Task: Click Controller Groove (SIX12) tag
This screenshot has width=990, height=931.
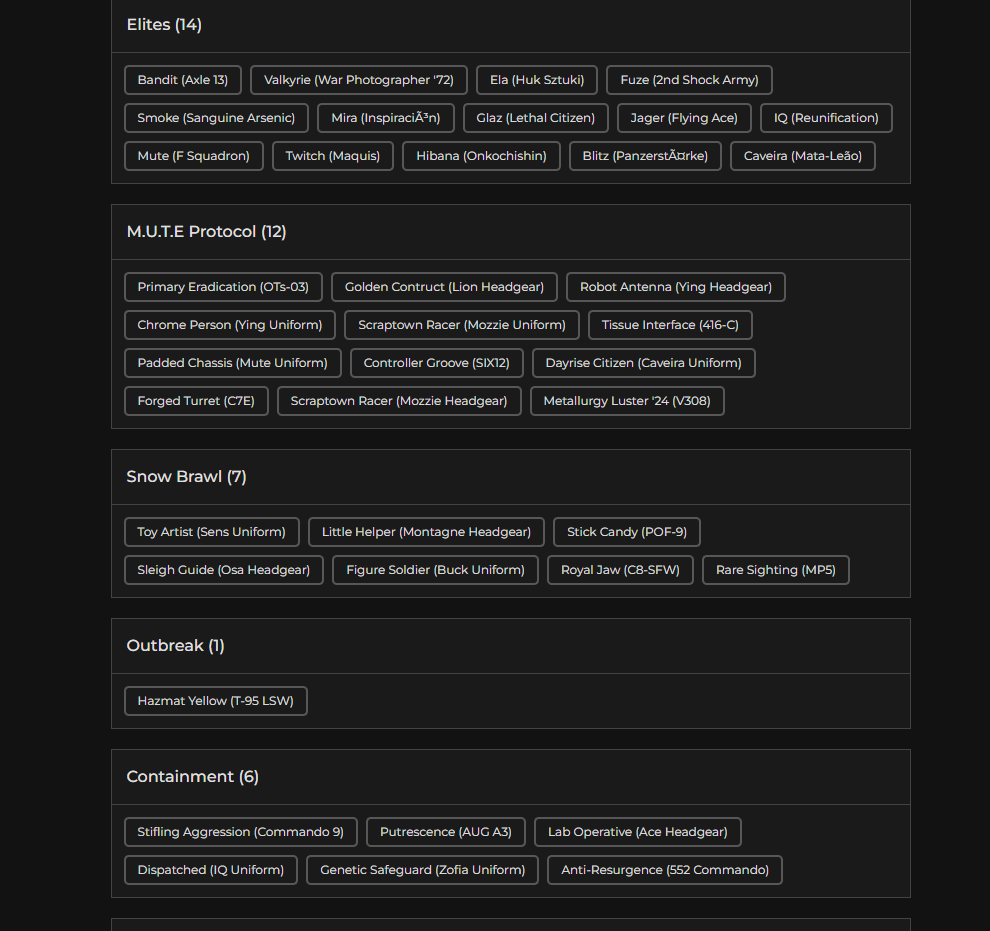Action: point(437,363)
